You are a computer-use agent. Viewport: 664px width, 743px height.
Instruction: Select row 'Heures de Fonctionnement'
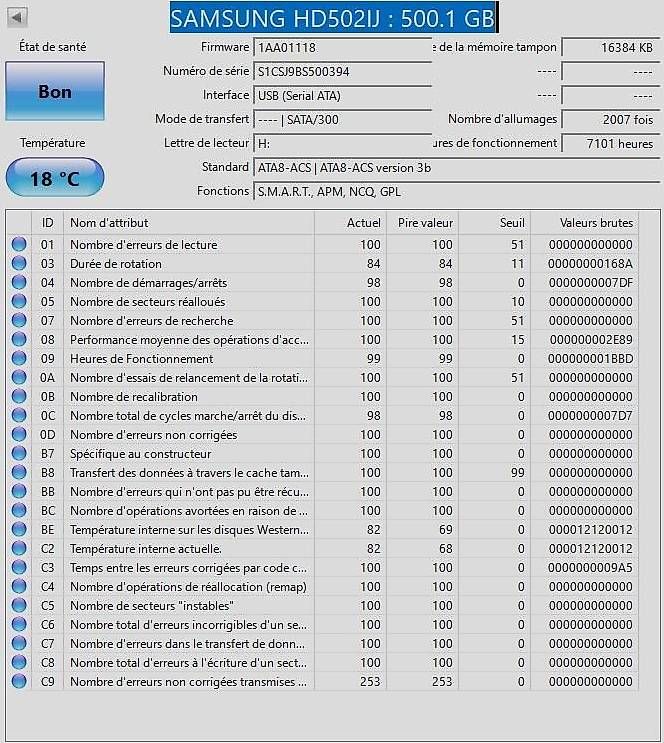pos(323,358)
